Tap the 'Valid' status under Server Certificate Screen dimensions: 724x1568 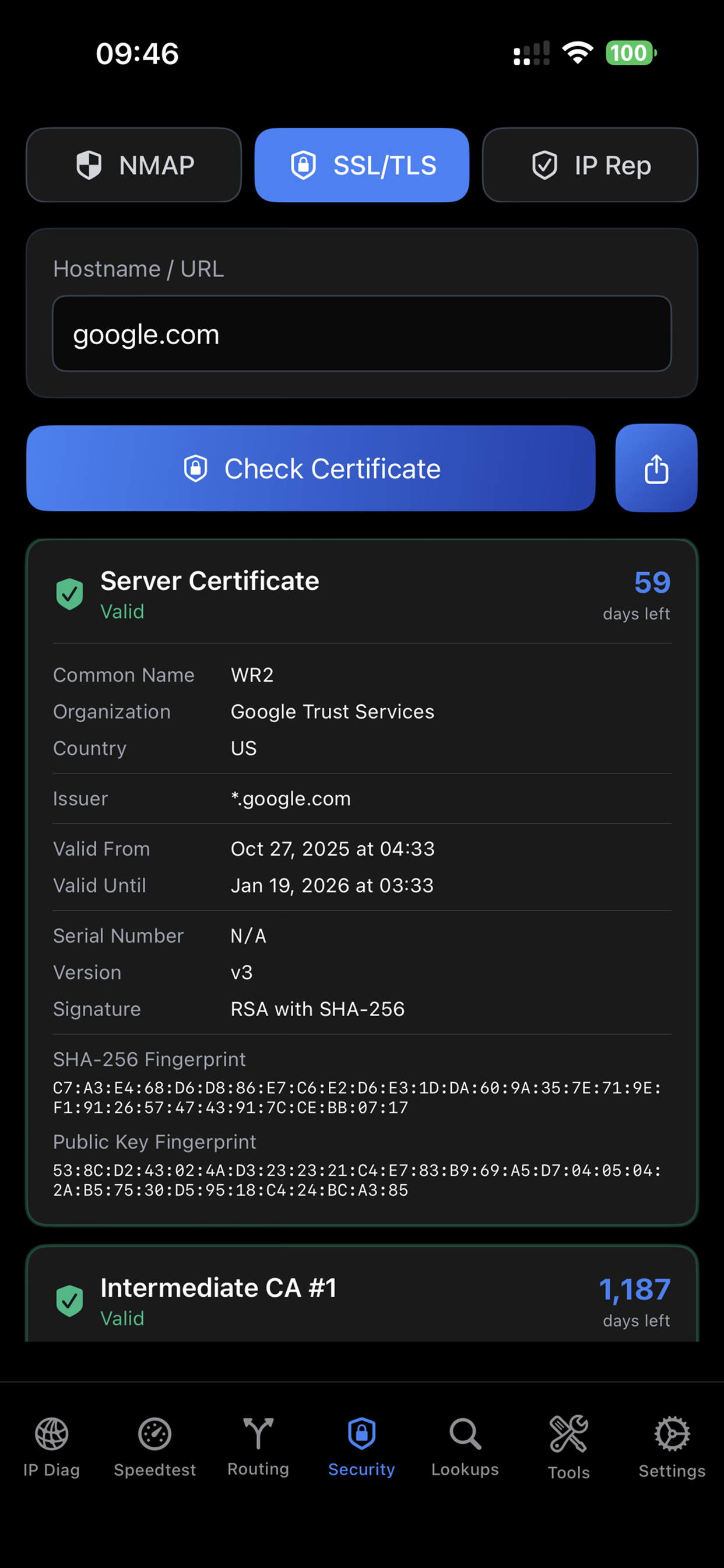(122, 612)
